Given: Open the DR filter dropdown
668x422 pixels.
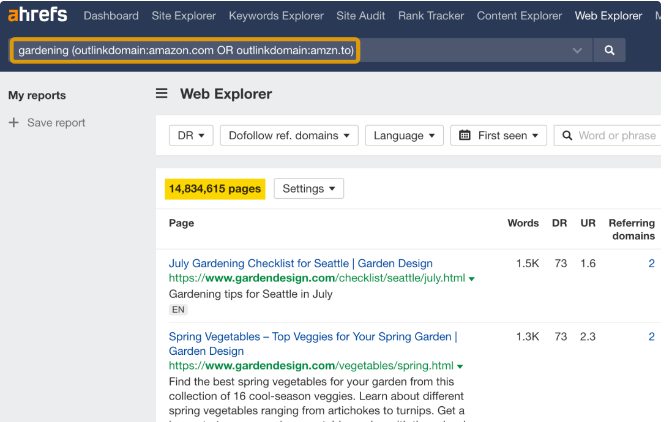Looking at the screenshot, I should pos(189,136).
